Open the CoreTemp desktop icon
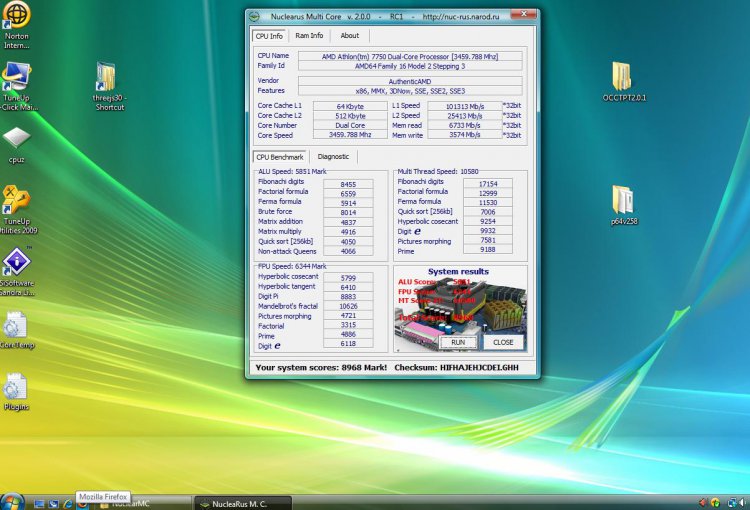 pos(17,330)
